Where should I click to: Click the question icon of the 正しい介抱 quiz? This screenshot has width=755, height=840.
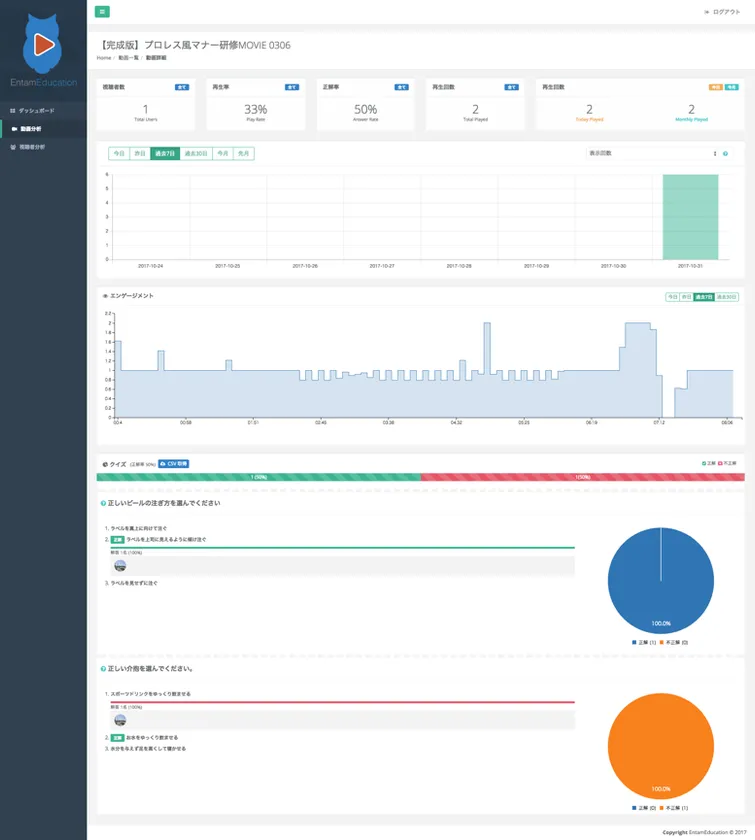(x=103, y=668)
